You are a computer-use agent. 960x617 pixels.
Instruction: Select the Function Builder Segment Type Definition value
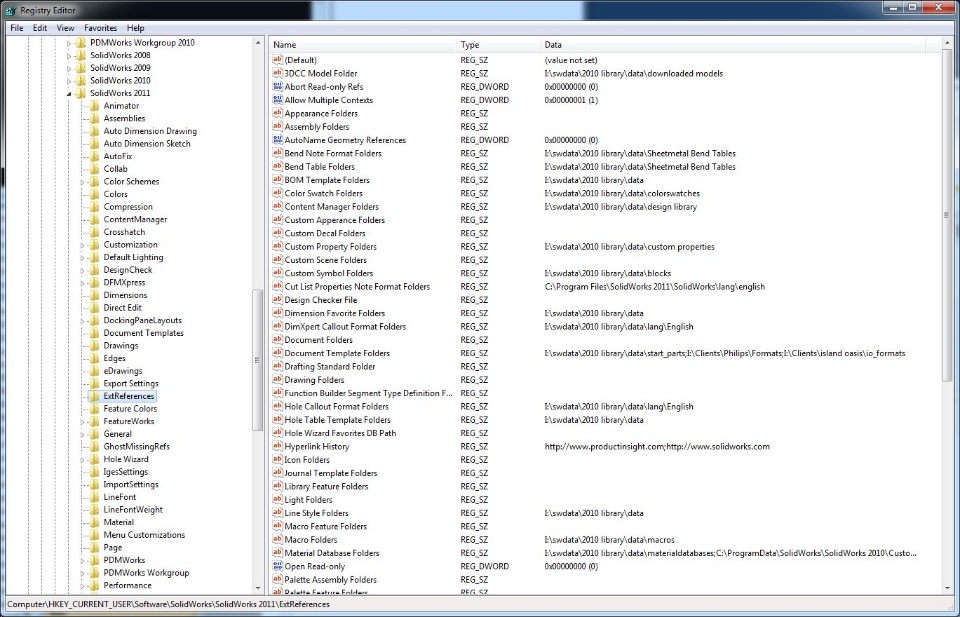369,393
